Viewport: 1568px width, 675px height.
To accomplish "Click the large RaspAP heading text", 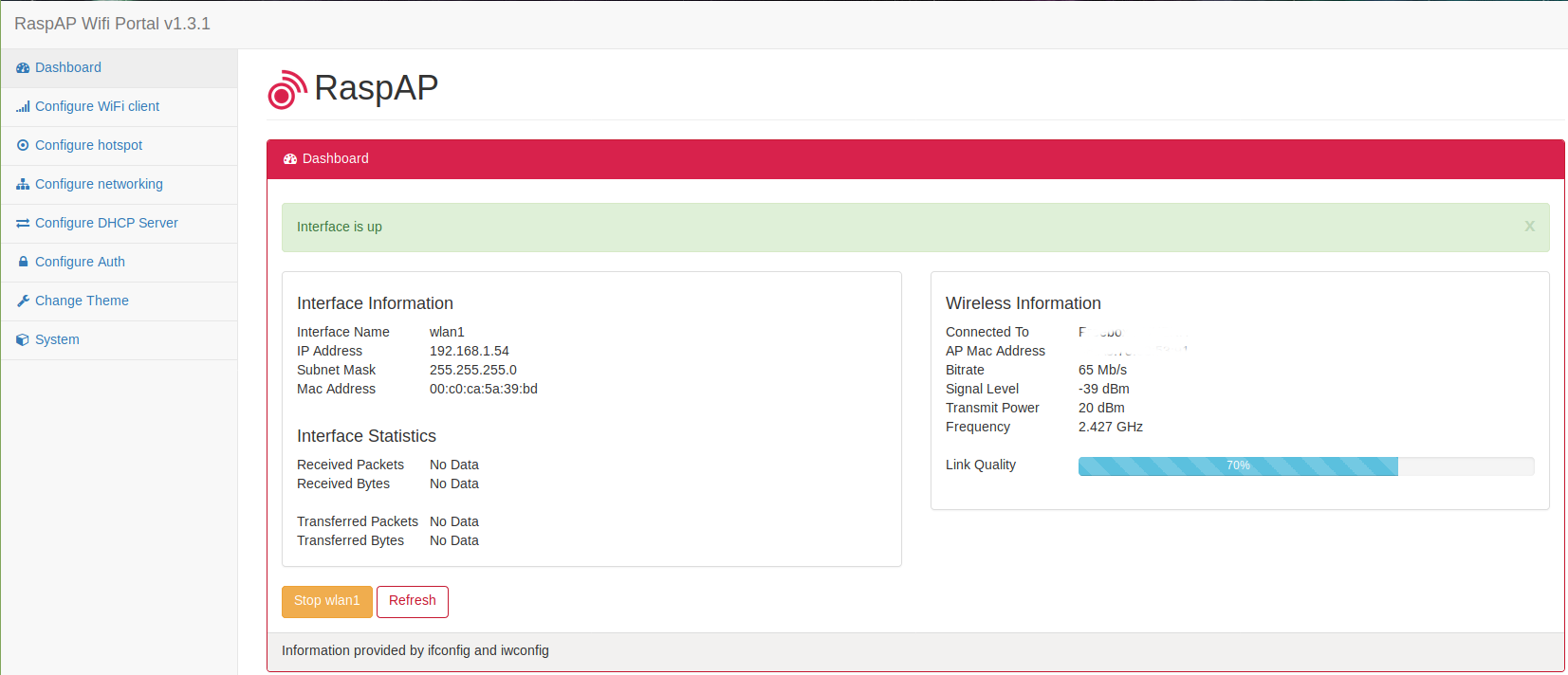I will (377, 88).
